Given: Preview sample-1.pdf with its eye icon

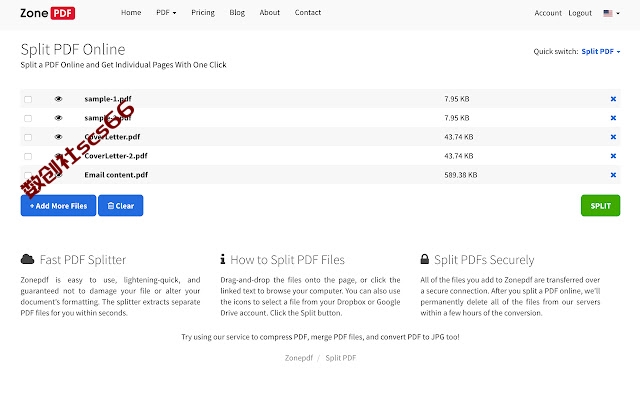Looking at the screenshot, I should (x=58, y=99).
